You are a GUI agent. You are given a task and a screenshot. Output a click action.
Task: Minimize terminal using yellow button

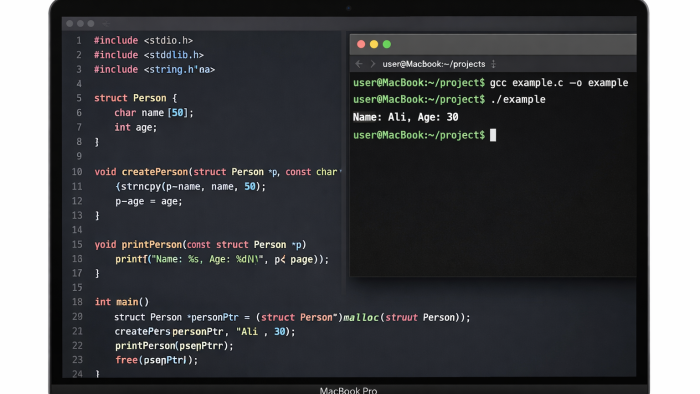tap(374, 44)
